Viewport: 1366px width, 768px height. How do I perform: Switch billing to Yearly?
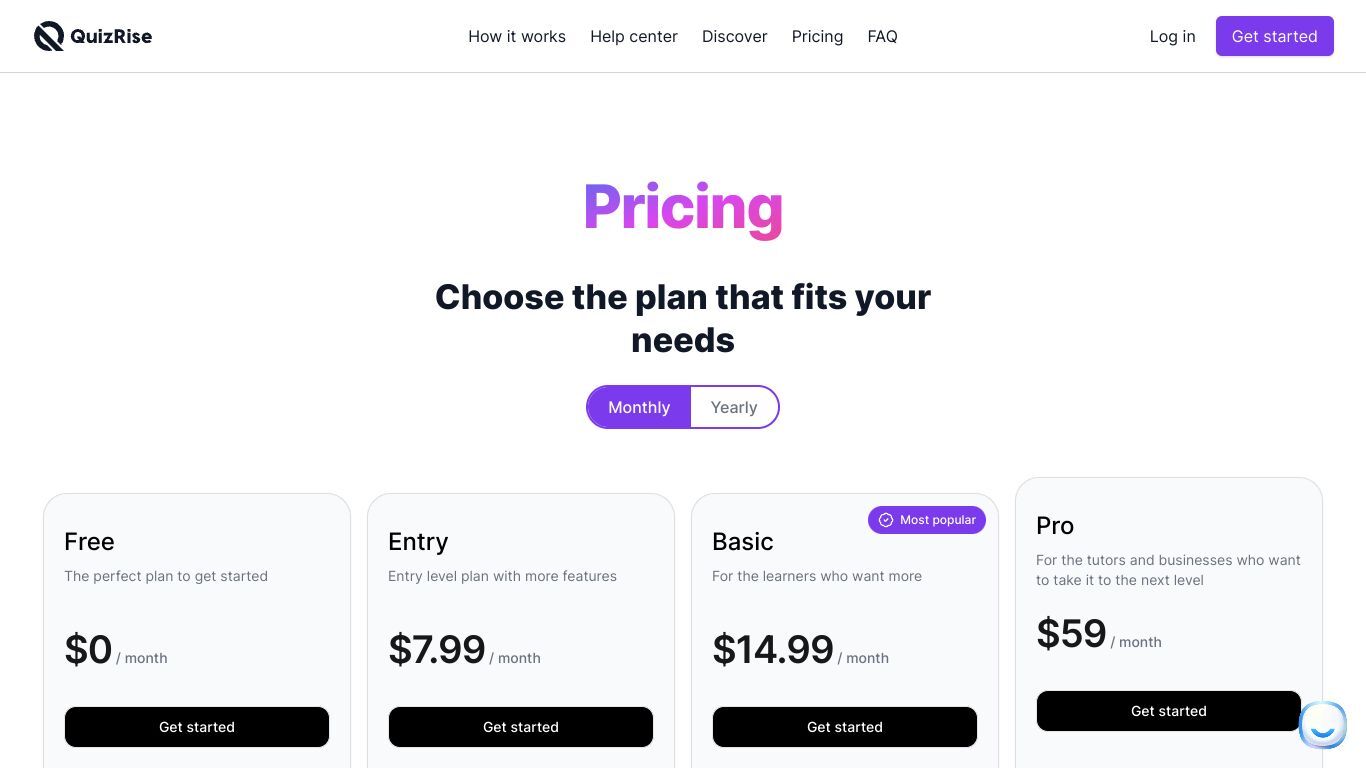tap(734, 407)
